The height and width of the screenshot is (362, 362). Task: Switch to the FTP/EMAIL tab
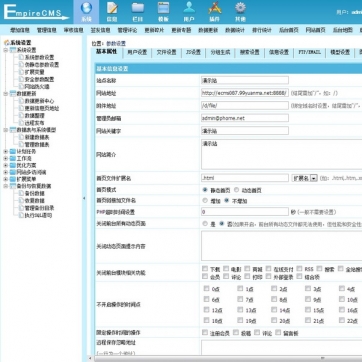tap(309, 52)
